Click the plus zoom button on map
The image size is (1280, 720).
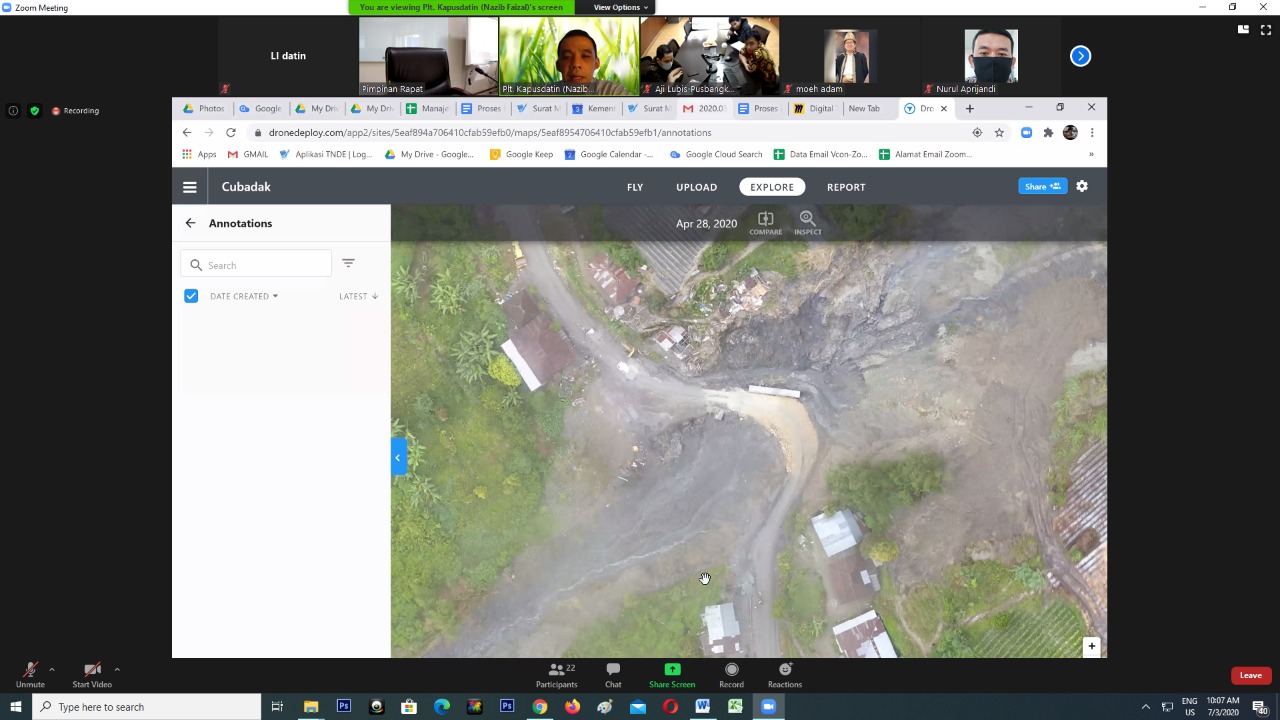coord(1092,646)
